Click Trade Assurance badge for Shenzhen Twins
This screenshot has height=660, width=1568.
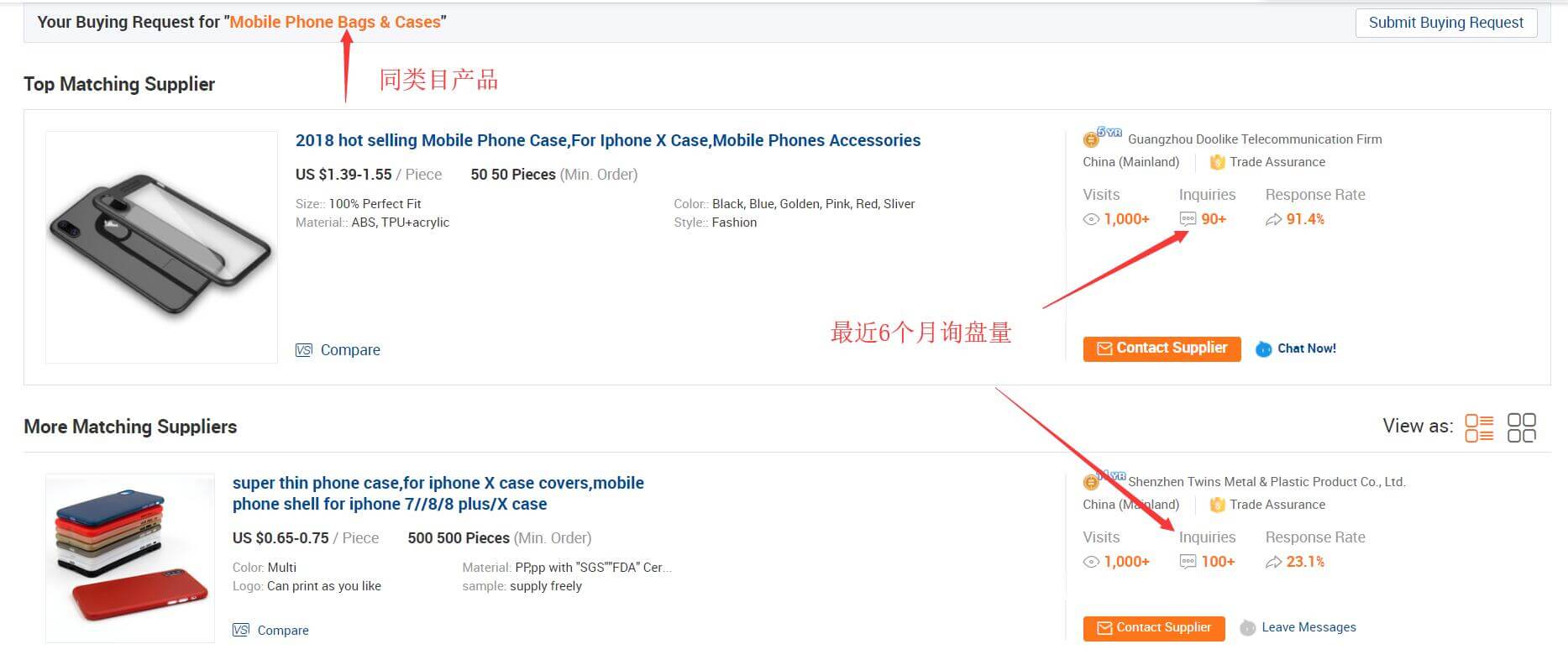[x=1217, y=505]
